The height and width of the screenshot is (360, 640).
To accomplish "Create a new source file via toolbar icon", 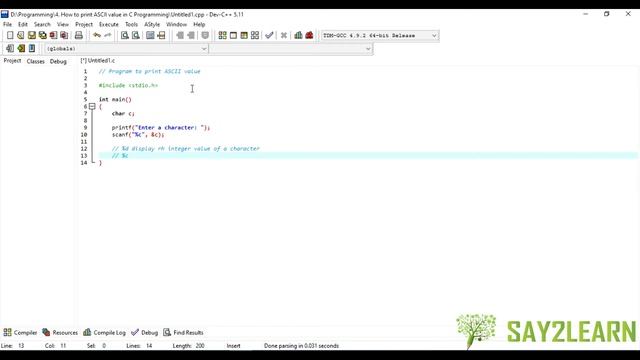I will coord(10,36).
